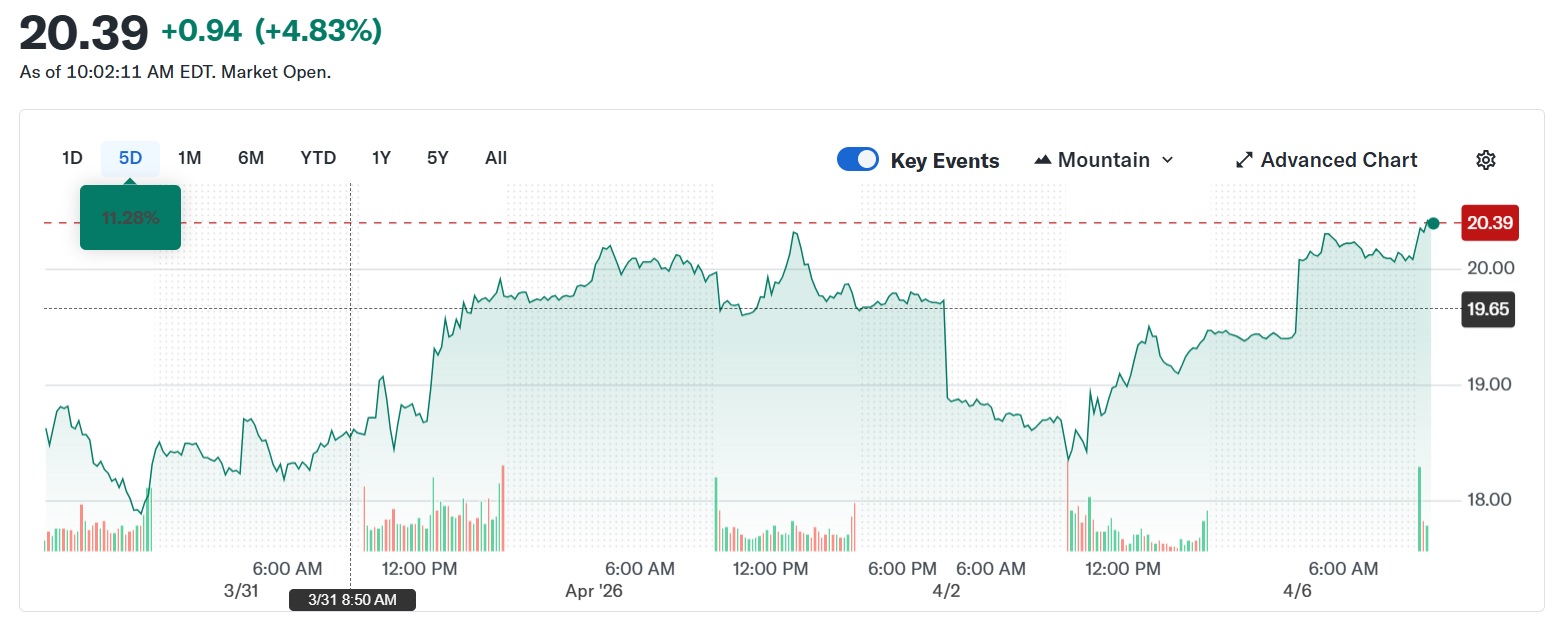Choose the 1Y range tab
The height and width of the screenshot is (624, 1562).
pyautogui.click(x=381, y=158)
